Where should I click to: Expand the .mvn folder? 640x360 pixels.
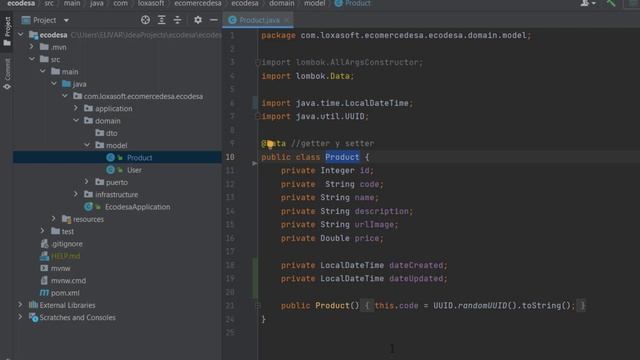[x=32, y=47]
